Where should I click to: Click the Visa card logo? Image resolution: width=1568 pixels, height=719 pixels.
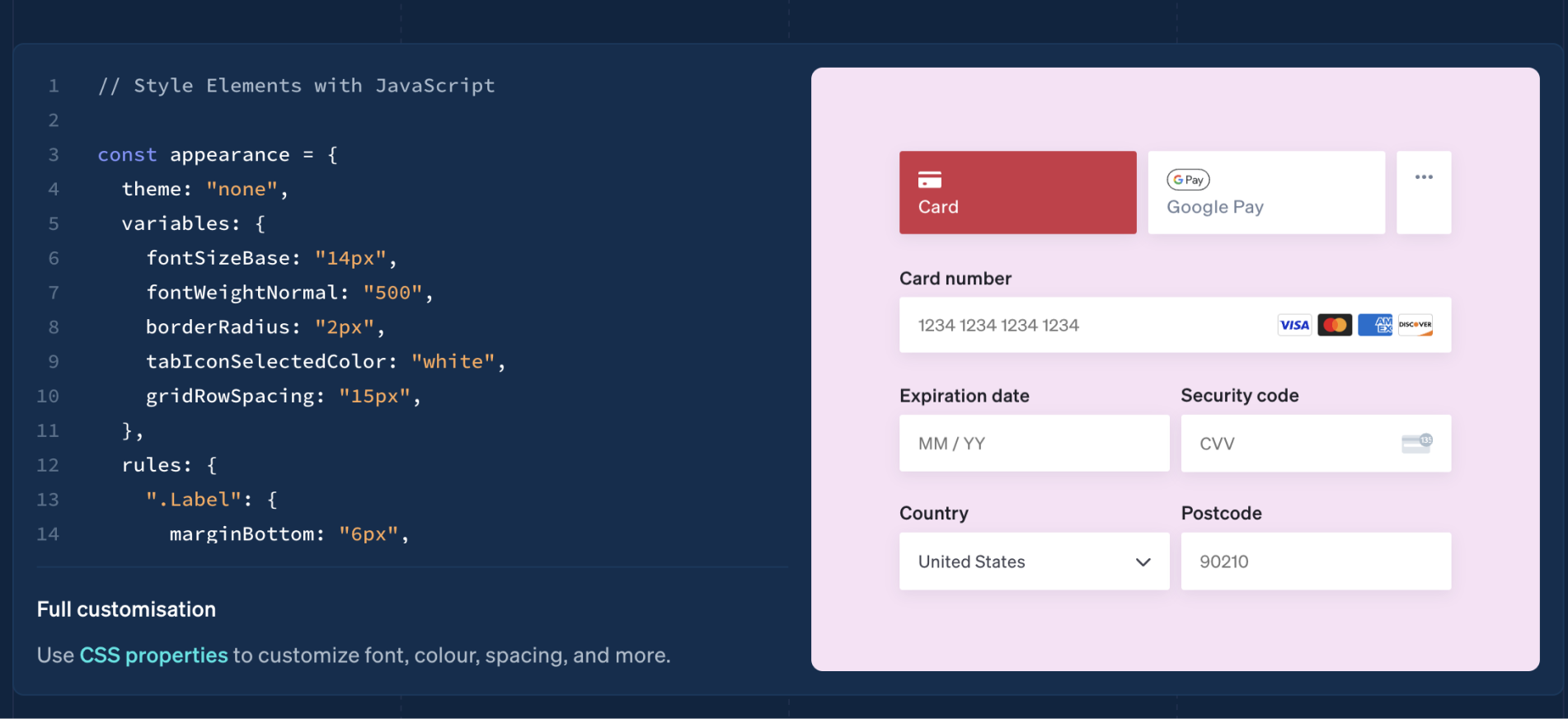coord(1294,325)
